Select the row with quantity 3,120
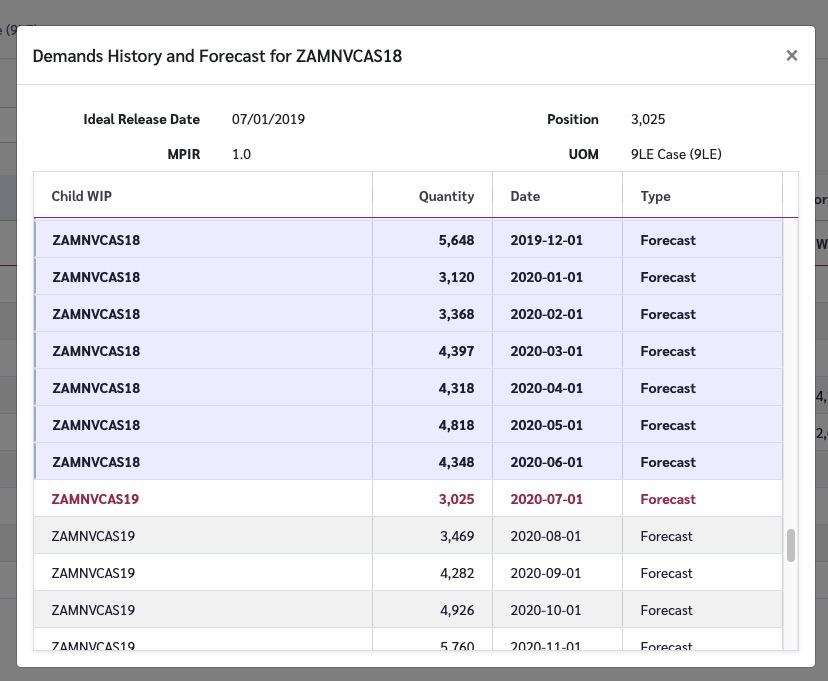The image size is (828, 681). 408,277
